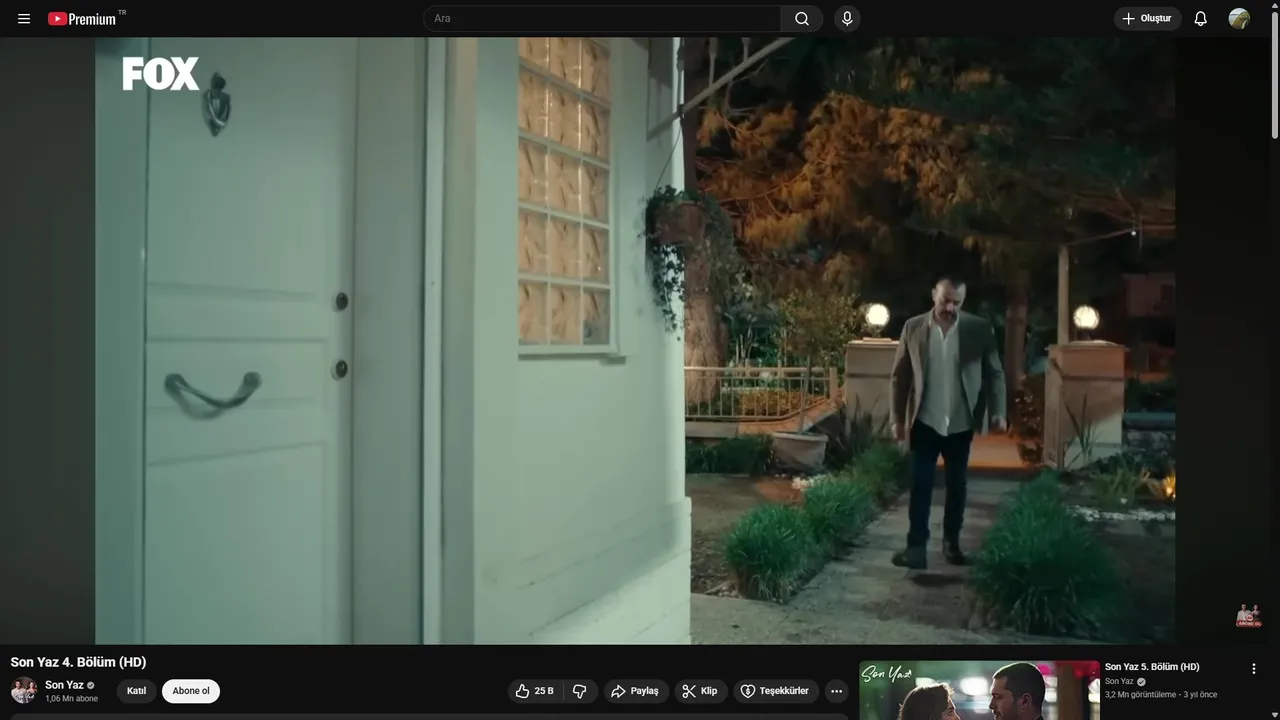Open options menu for Son Yaz 5. Bölüm
1280x720 pixels.
(x=1254, y=669)
